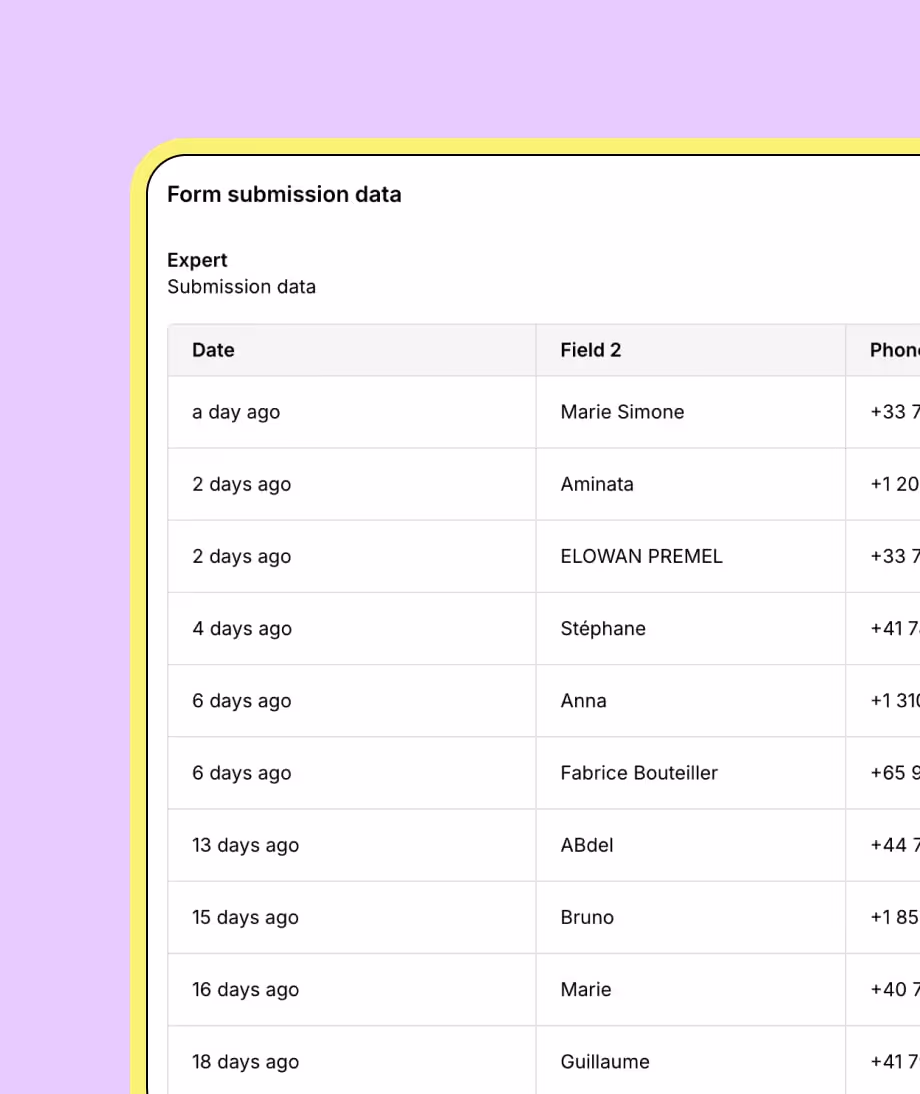Click the Stéphane name cell
Screen dimensions: 920x1094
click(691, 629)
